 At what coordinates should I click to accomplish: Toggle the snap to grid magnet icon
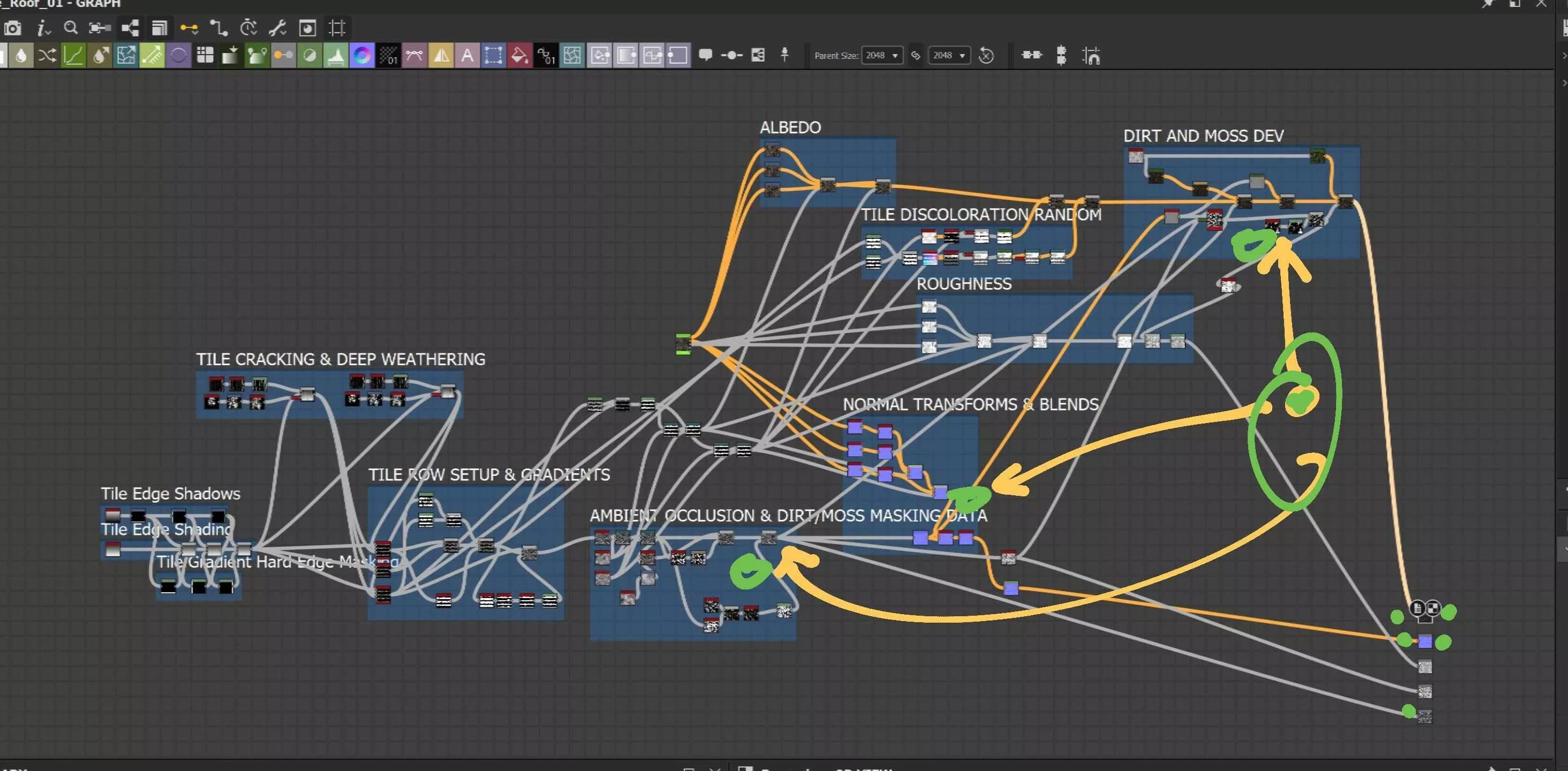tap(1091, 56)
